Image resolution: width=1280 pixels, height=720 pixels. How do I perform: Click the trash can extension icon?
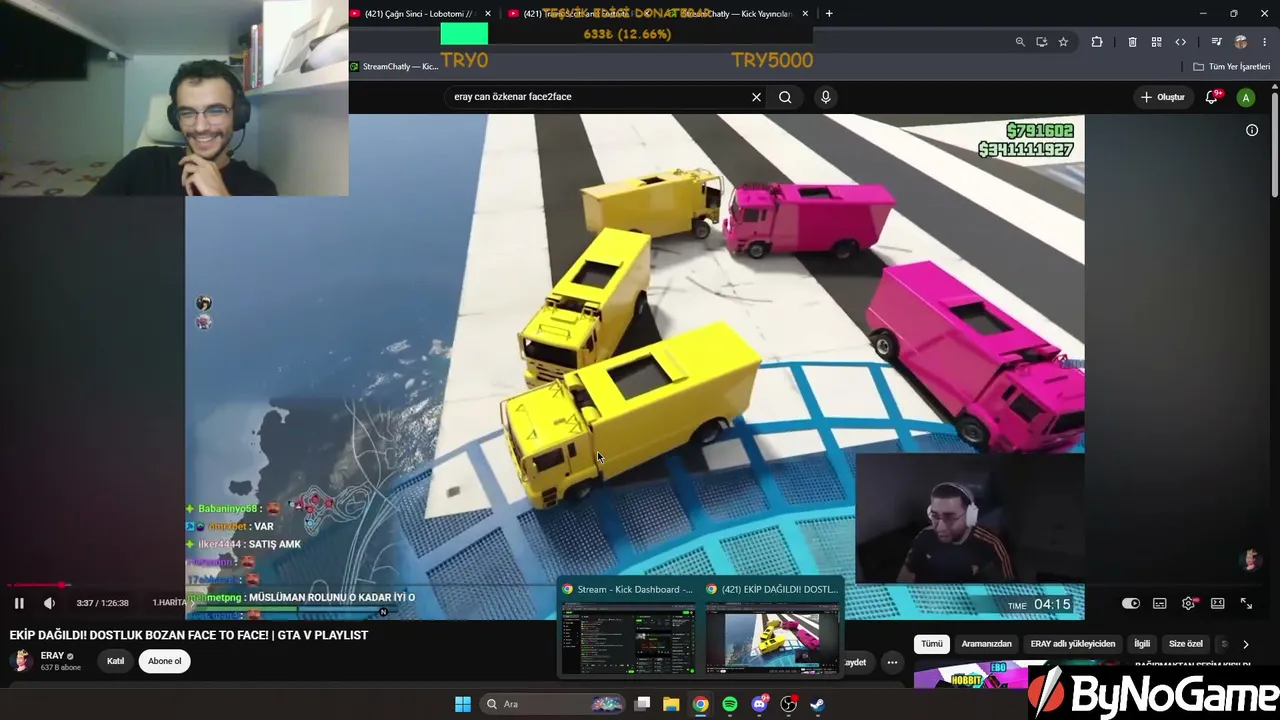1132,42
